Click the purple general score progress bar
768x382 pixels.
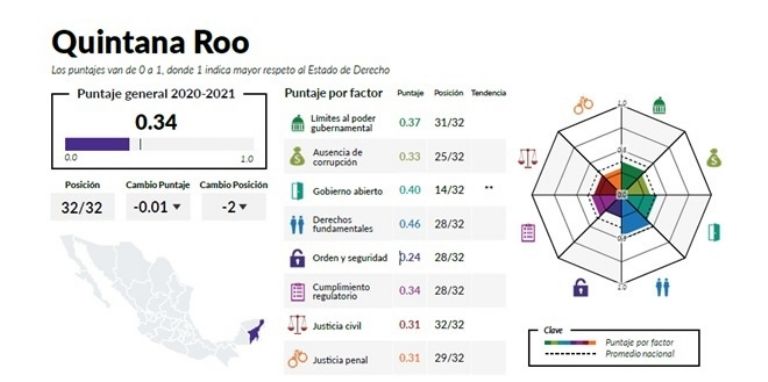(x=97, y=144)
